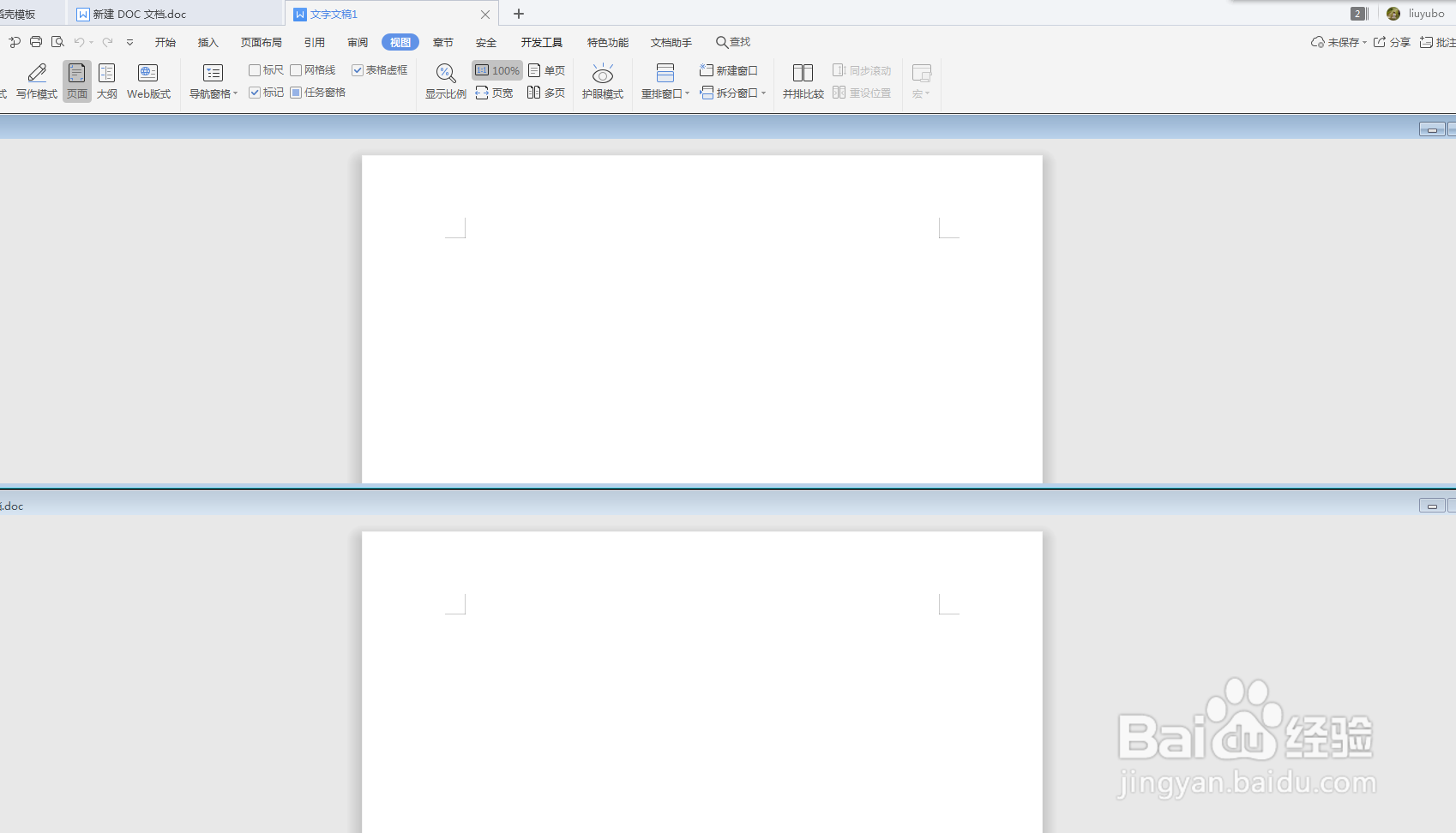This screenshot has width=1456, height=833.
Task: Select the View (视图) tab
Action: point(400,42)
